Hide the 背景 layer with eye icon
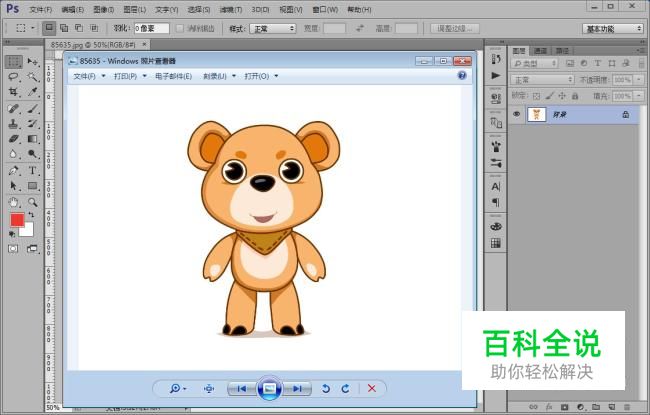Viewport: 650px width, 415px height. click(517, 114)
